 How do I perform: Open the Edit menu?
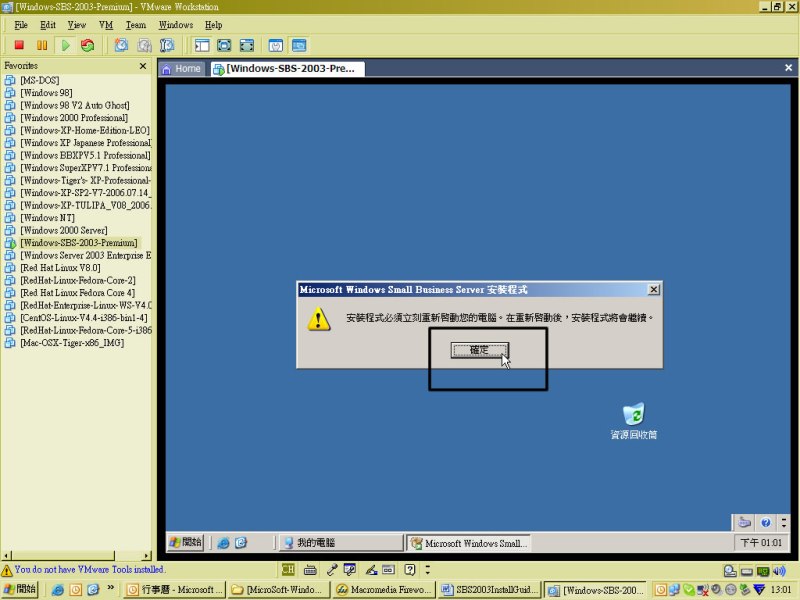coord(48,25)
